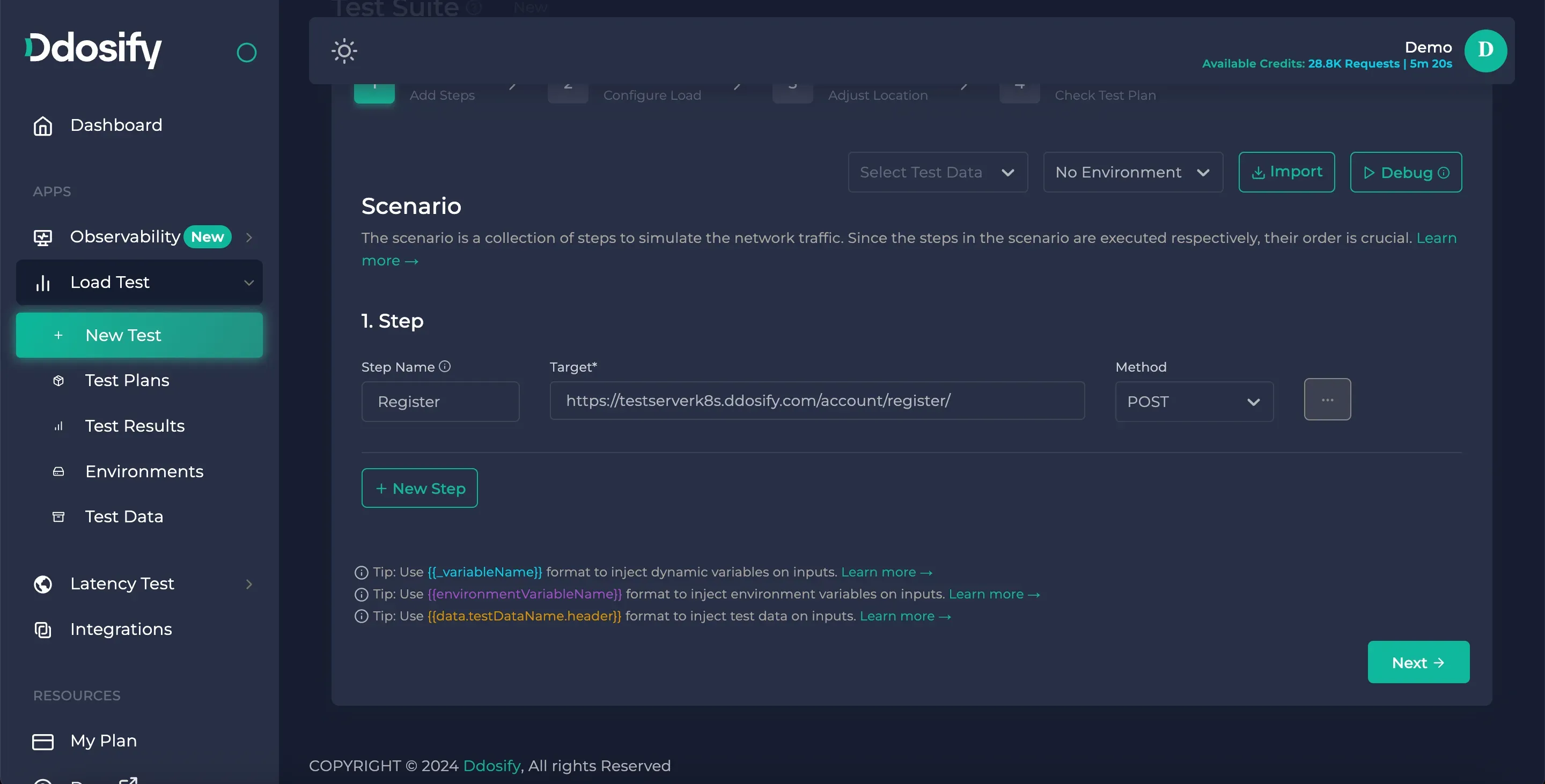Click the New Step button
1545x784 pixels.
pos(419,487)
